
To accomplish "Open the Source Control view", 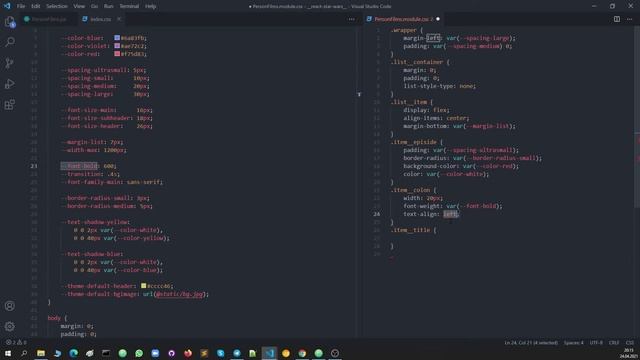I will [10, 63].
